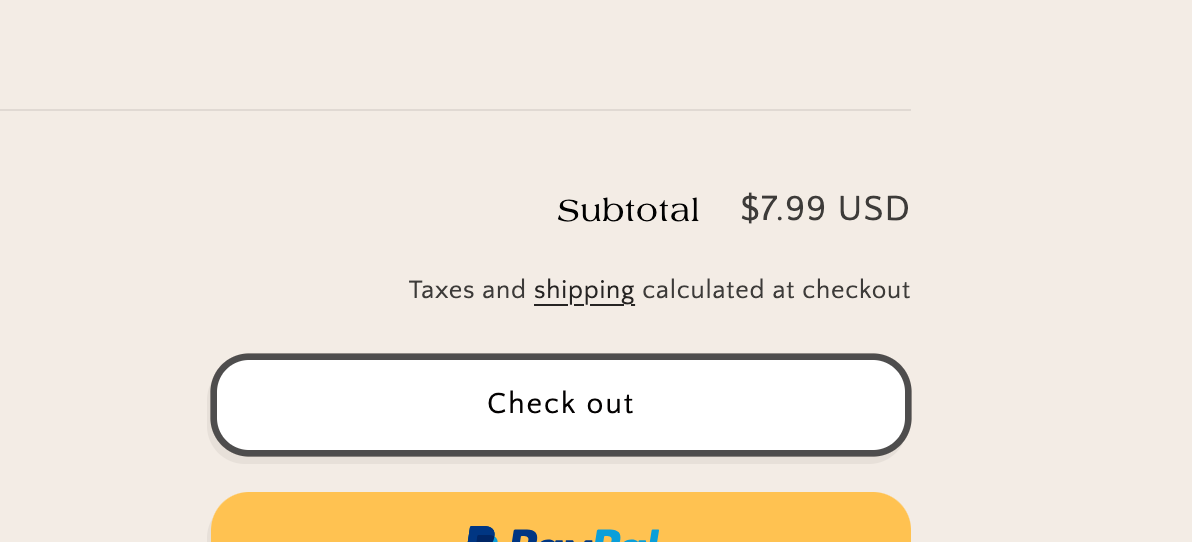1192x542 pixels.
Task: Click the Check out button
Action: (x=560, y=404)
